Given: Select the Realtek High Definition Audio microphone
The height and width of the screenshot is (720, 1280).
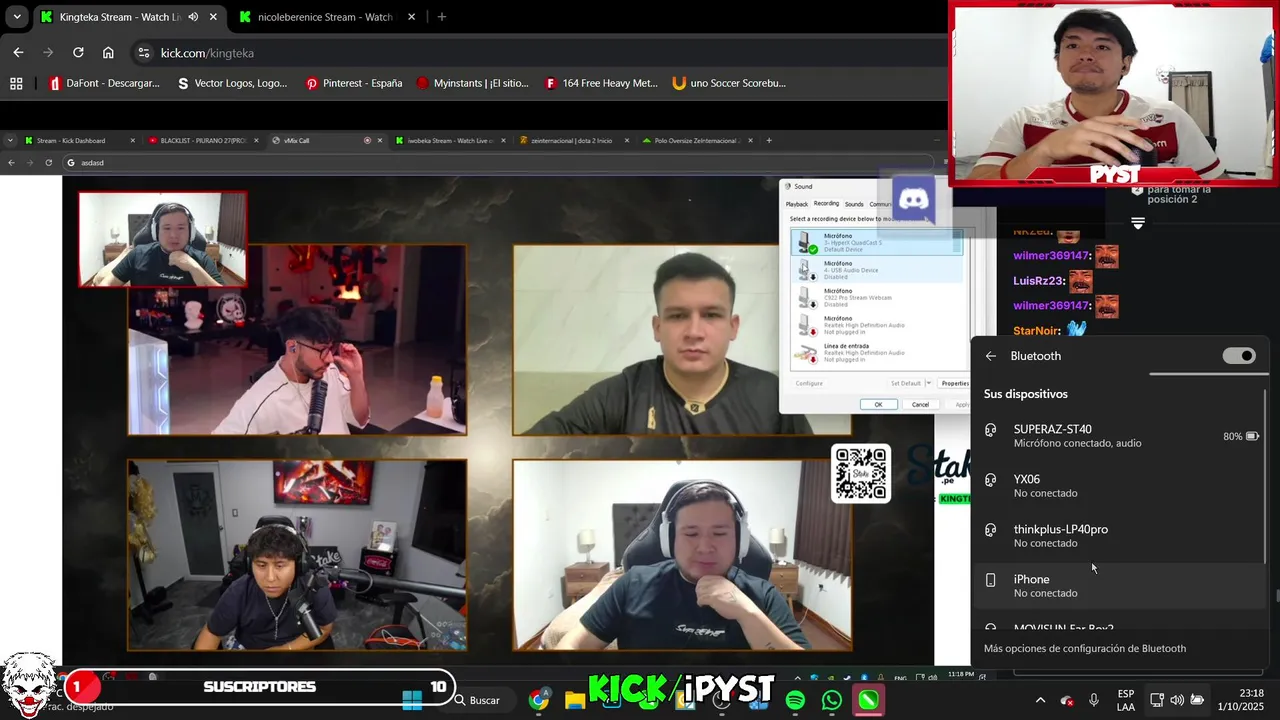Looking at the screenshot, I should (877, 324).
